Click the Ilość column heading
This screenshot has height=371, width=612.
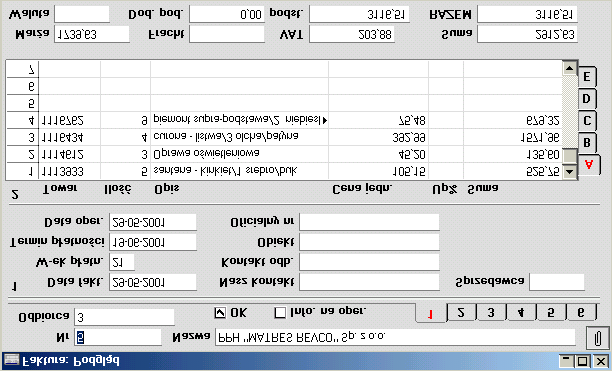coord(118,189)
